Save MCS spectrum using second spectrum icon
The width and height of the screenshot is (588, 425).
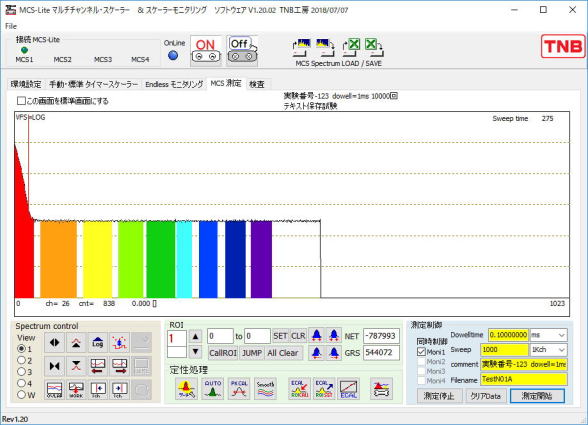tap(325, 47)
